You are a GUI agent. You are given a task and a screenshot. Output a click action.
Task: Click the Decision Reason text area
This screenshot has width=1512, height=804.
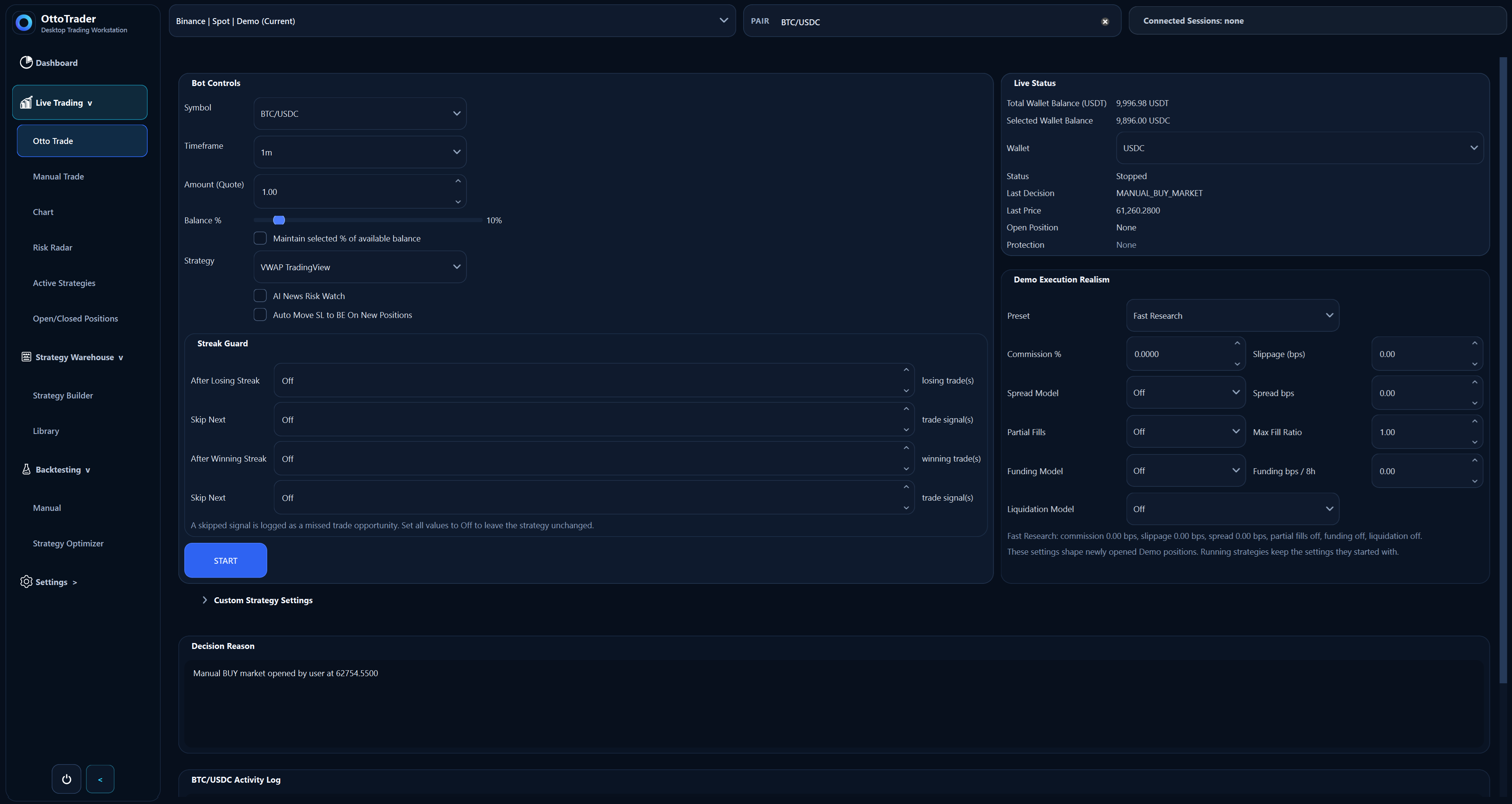(x=834, y=704)
